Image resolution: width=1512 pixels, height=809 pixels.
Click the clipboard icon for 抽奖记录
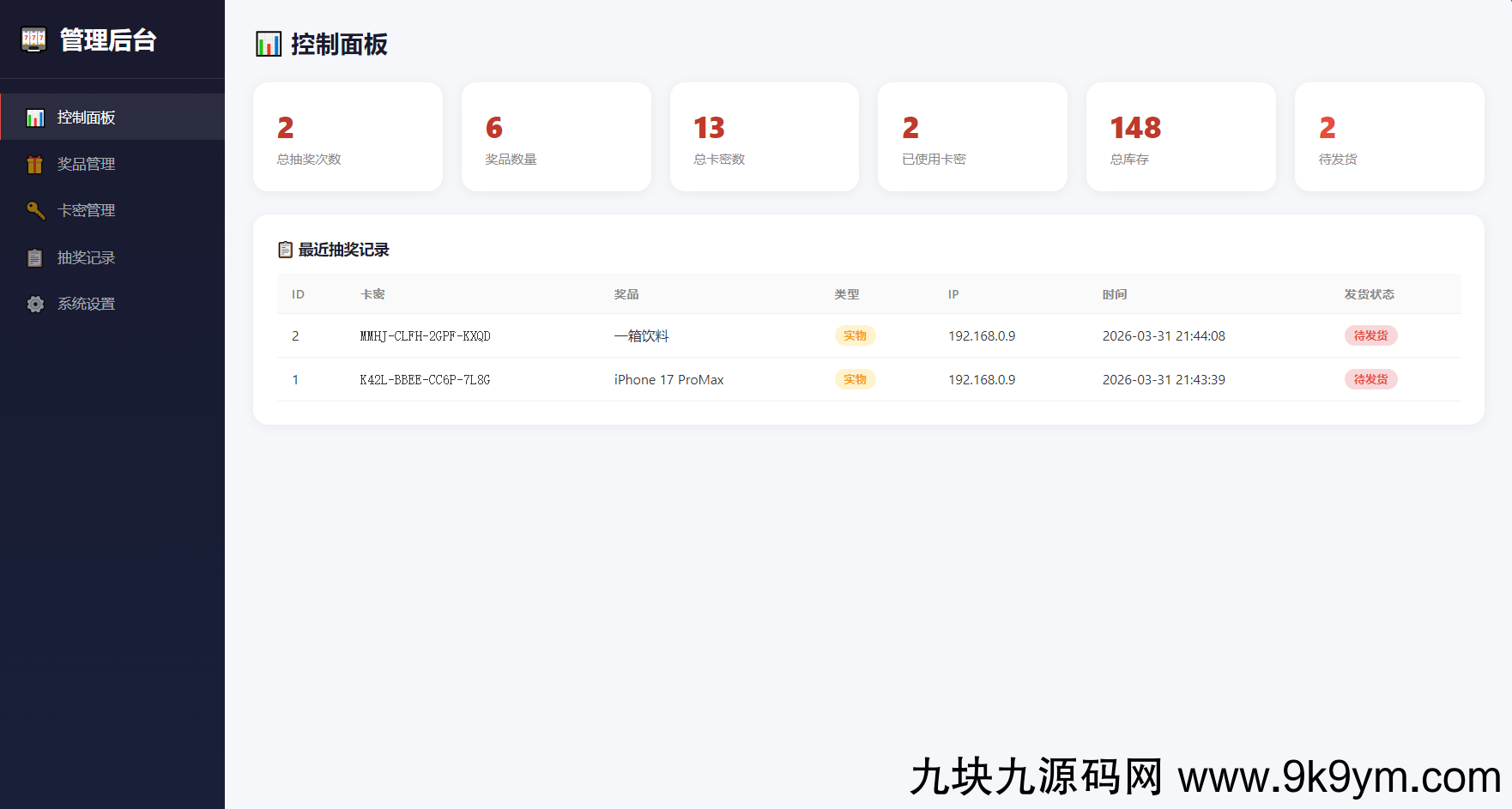pos(35,257)
